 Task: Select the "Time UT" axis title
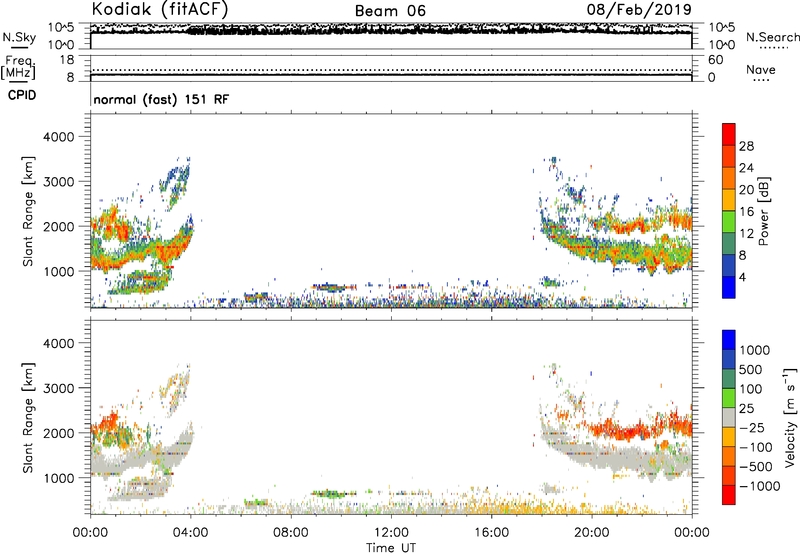tap(391, 548)
